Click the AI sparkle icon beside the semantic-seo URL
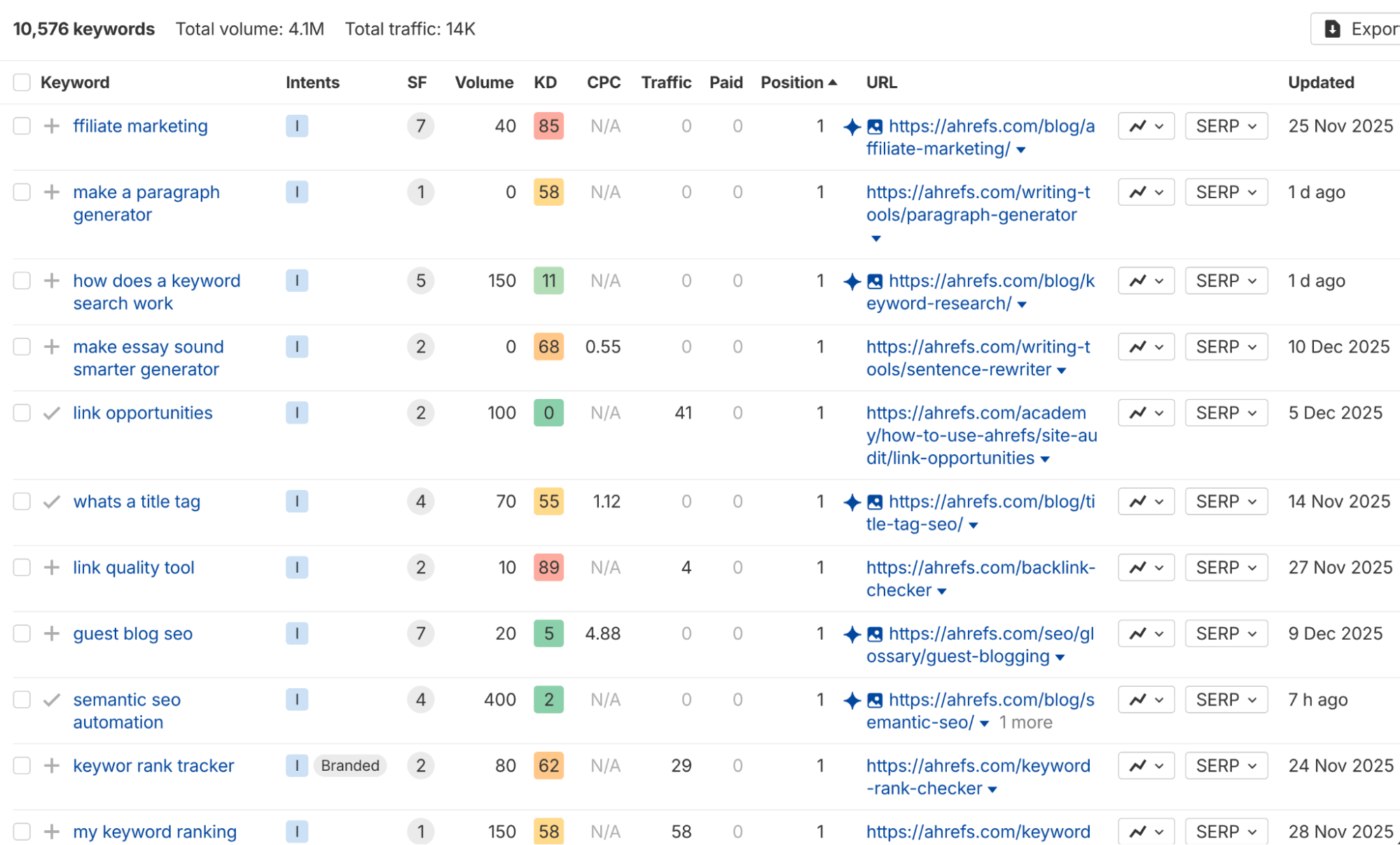The height and width of the screenshot is (845, 1400). coord(851,699)
